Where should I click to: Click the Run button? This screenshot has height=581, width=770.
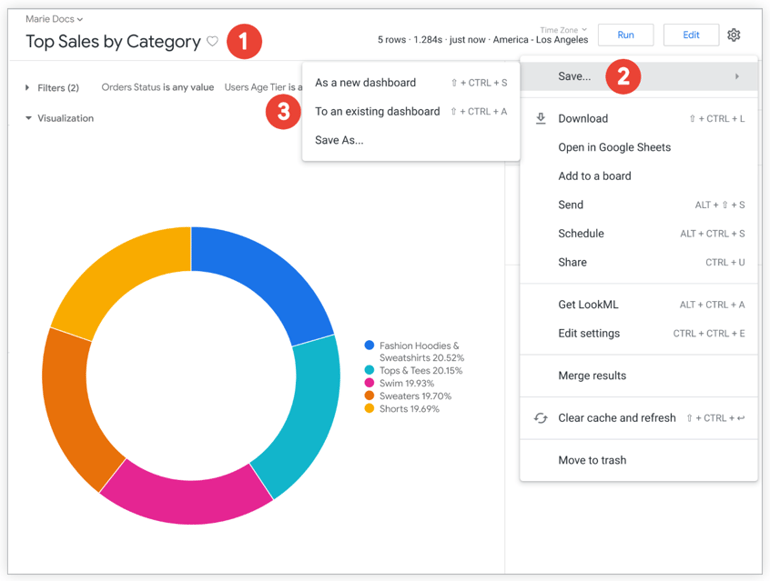coord(626,35)
